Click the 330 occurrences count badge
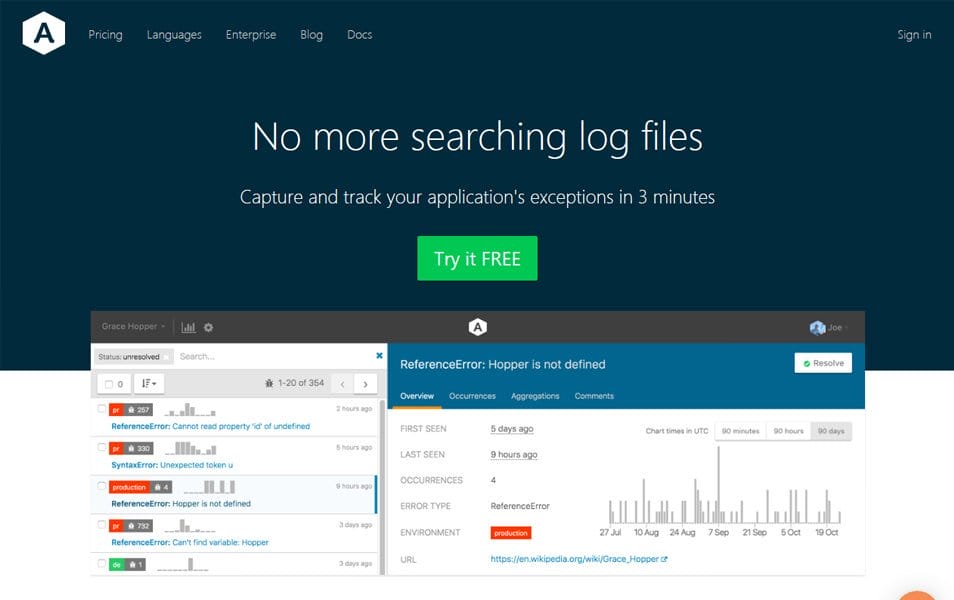Screen dimensions: 954x600 pyautogui.click(x=138, y=448)
